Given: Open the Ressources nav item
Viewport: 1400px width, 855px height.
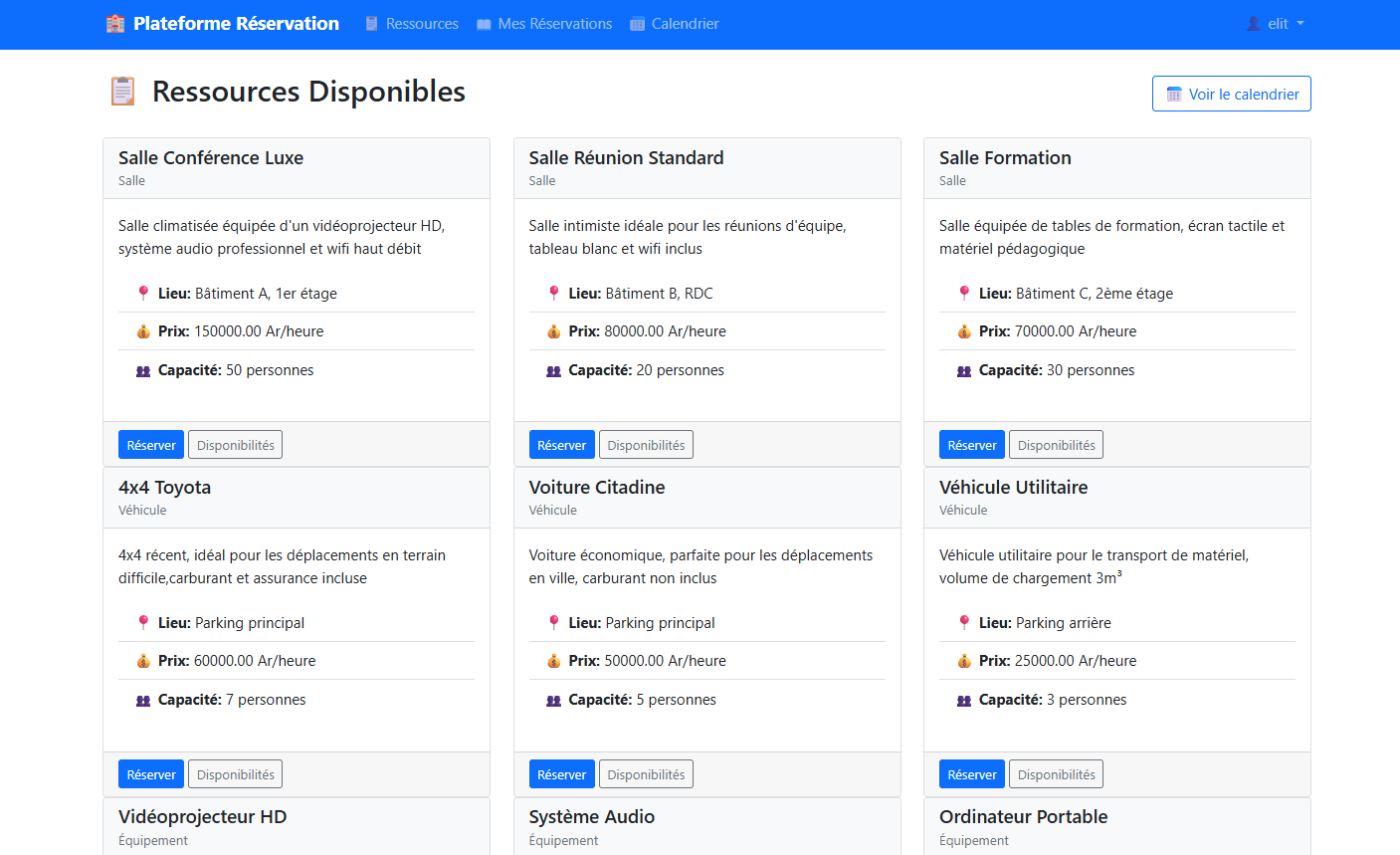Looking at the screenshot, I should click(x=412, y=24).
